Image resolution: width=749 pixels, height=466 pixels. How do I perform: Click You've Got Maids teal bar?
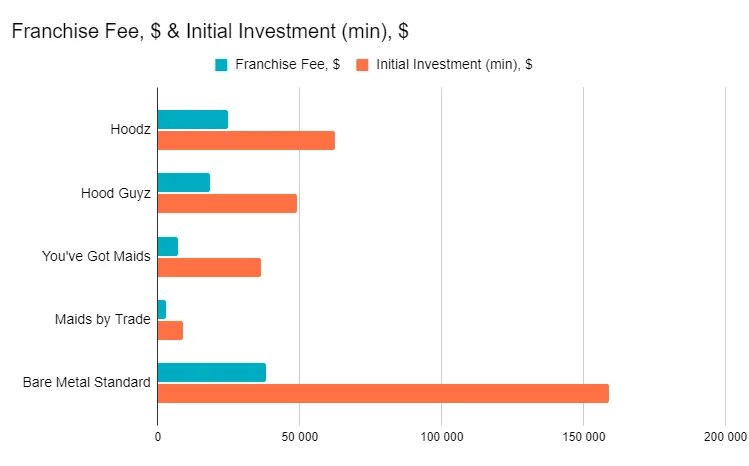click(167, 246)
